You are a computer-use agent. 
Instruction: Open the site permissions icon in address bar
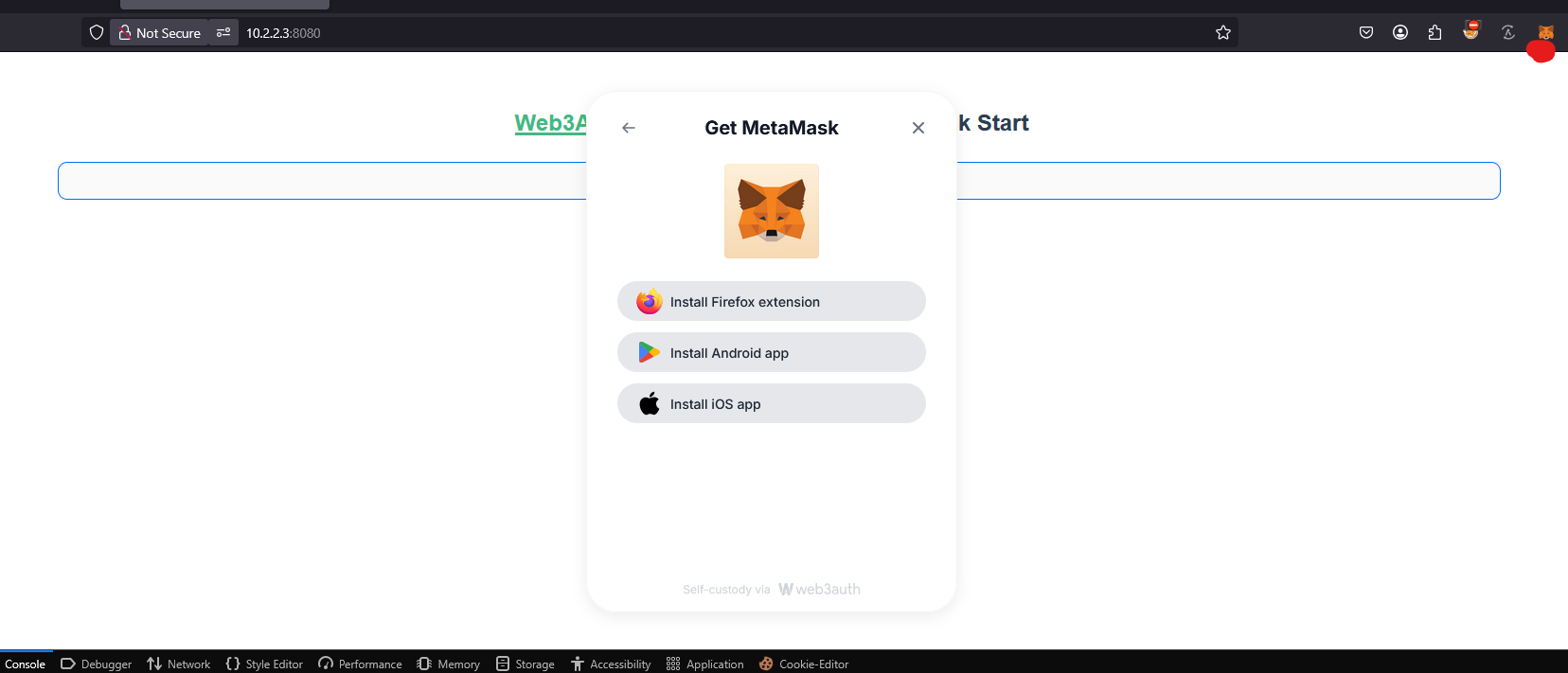pos(223,32)
